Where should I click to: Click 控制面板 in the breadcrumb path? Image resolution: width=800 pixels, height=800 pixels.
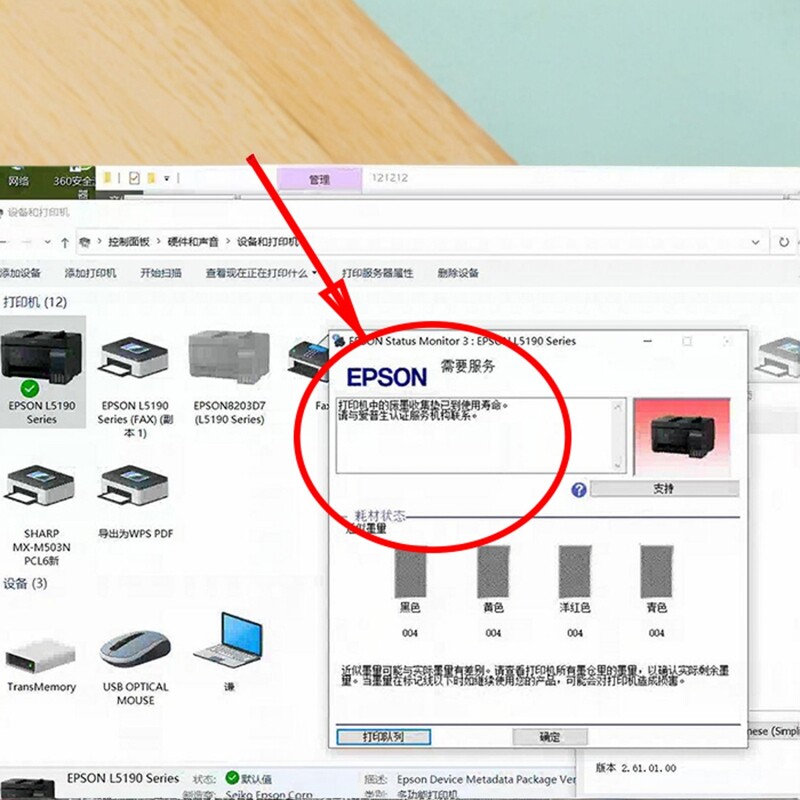tap(129, 242)
